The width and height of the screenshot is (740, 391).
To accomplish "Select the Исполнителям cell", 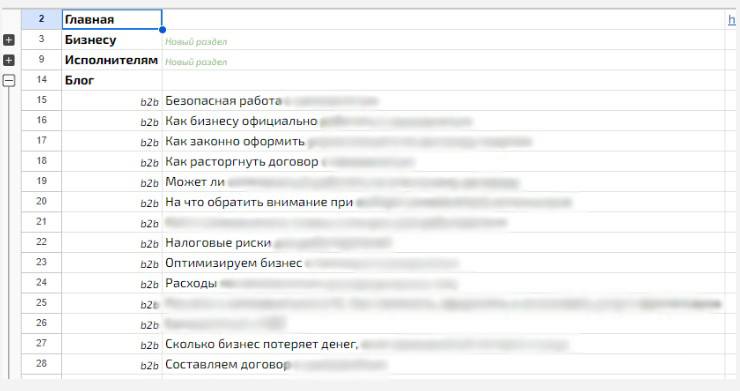I will [x=112, y=60].
